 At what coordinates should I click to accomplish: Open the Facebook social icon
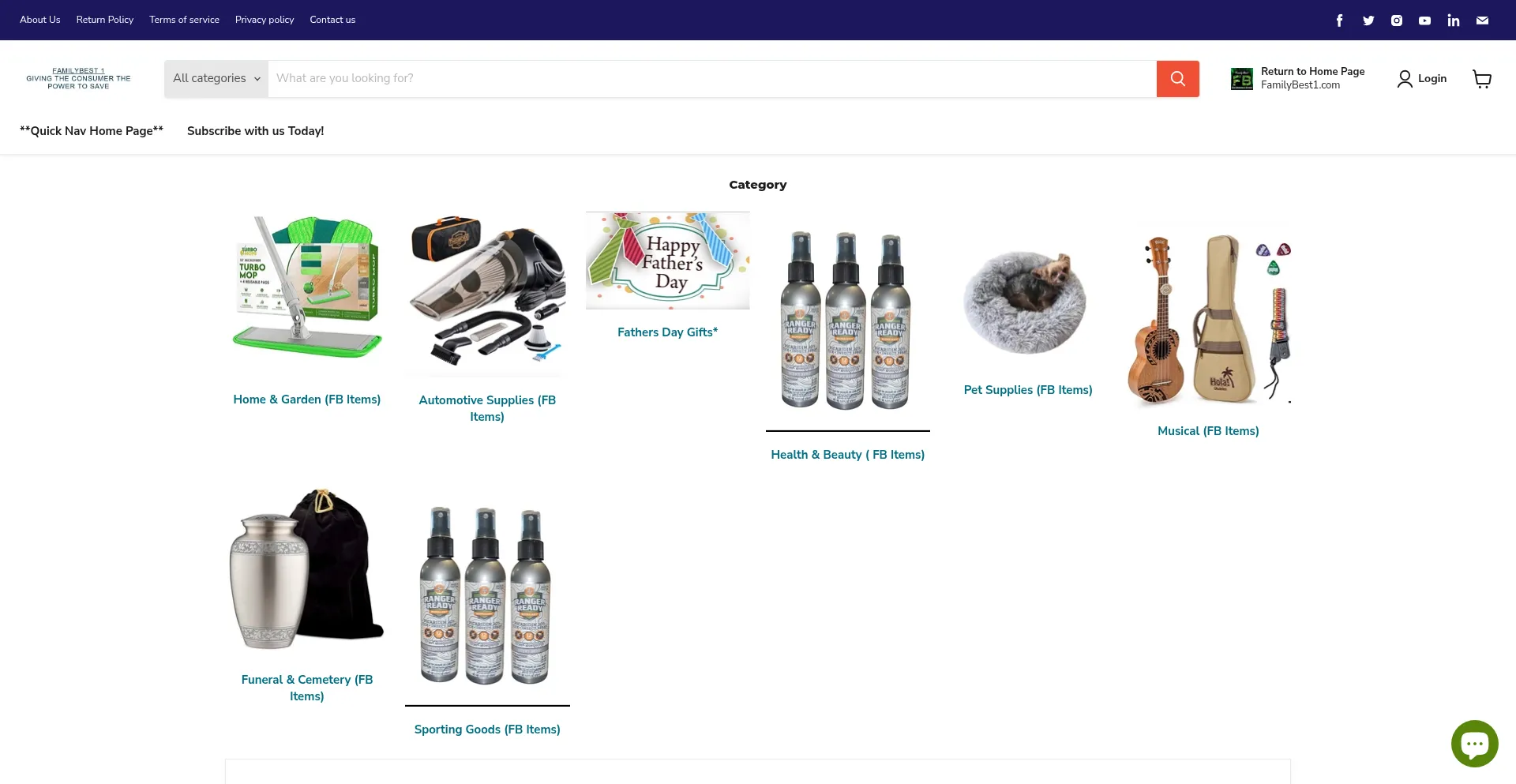click(1339, 21)
